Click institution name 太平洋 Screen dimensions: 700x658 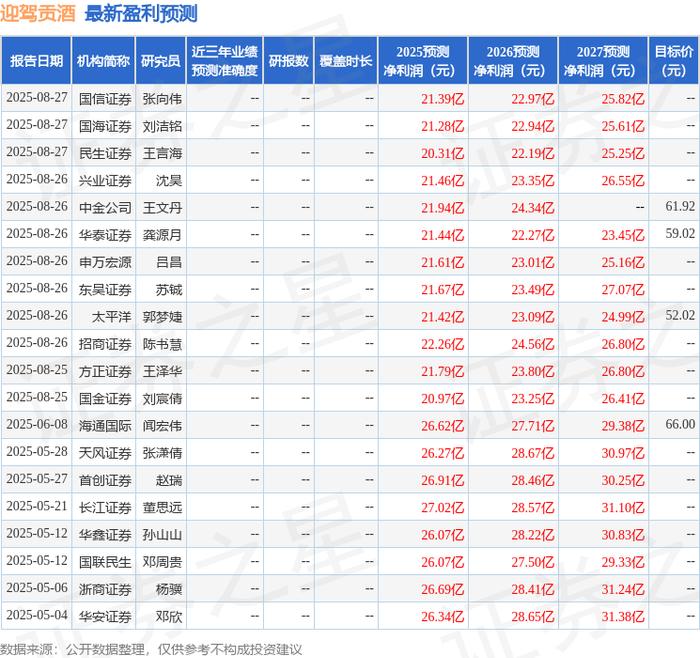(x=112, y=317)
